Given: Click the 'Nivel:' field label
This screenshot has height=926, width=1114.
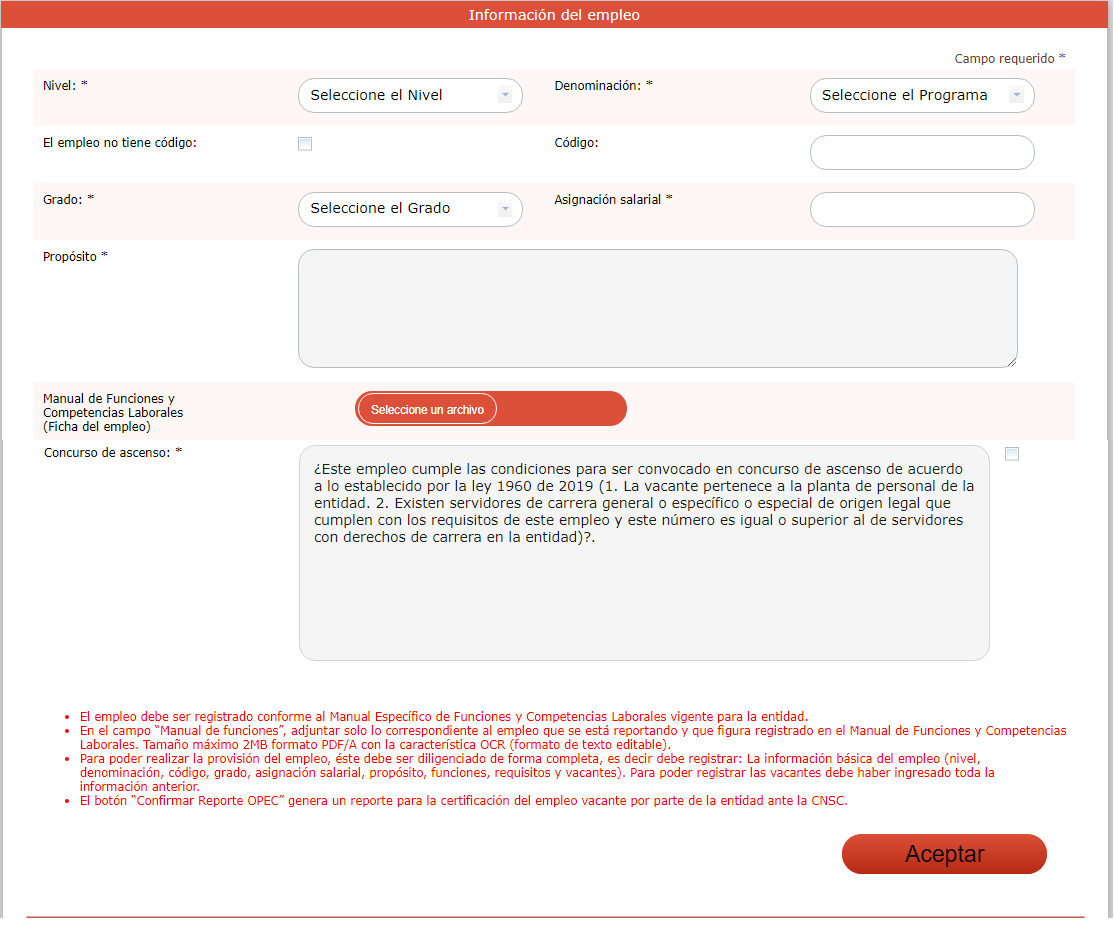Looking at the screenshot, I should (65, 86).
